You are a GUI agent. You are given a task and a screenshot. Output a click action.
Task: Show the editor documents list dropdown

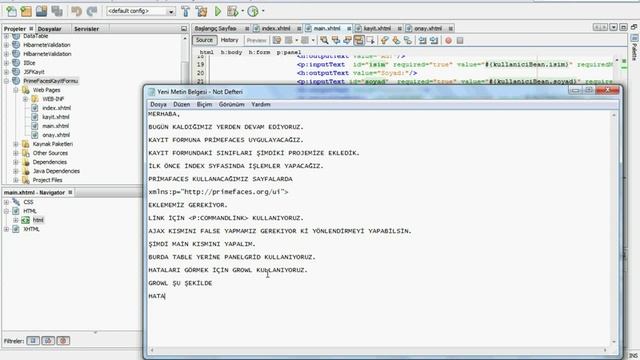pos(613,27)
